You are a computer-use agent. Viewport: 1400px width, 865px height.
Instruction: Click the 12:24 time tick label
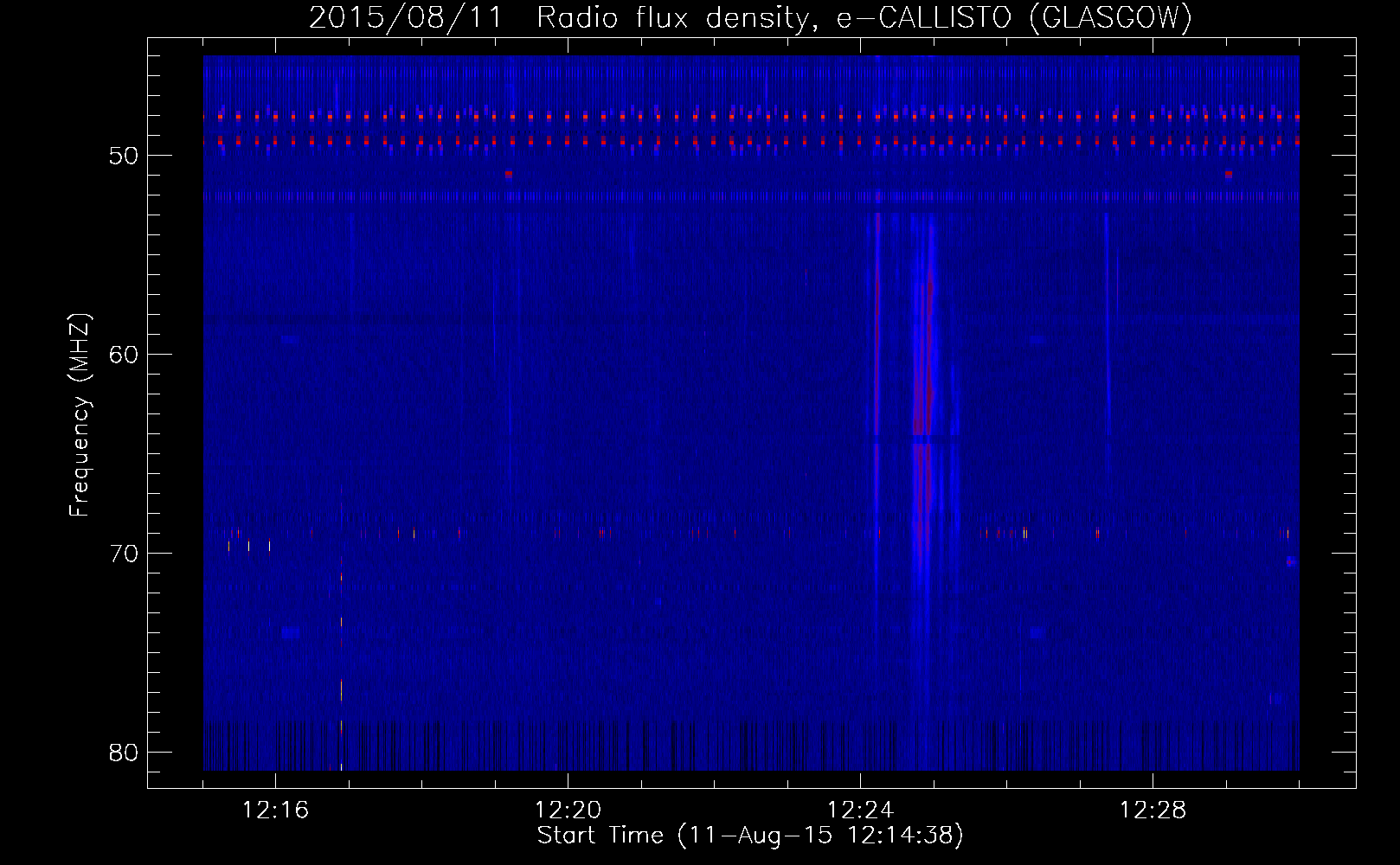coord(860,811)
